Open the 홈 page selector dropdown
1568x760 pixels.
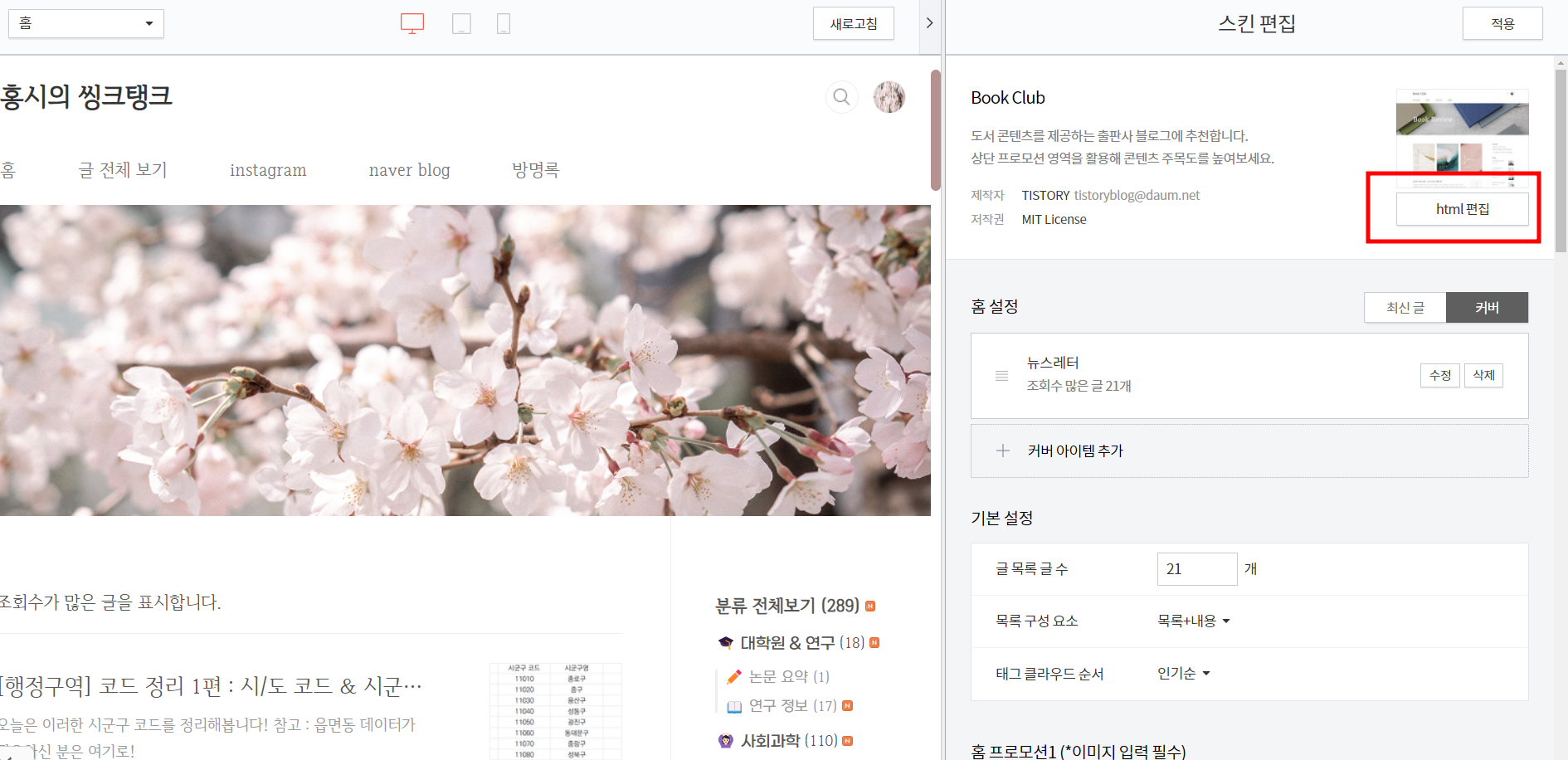point(86,23)
